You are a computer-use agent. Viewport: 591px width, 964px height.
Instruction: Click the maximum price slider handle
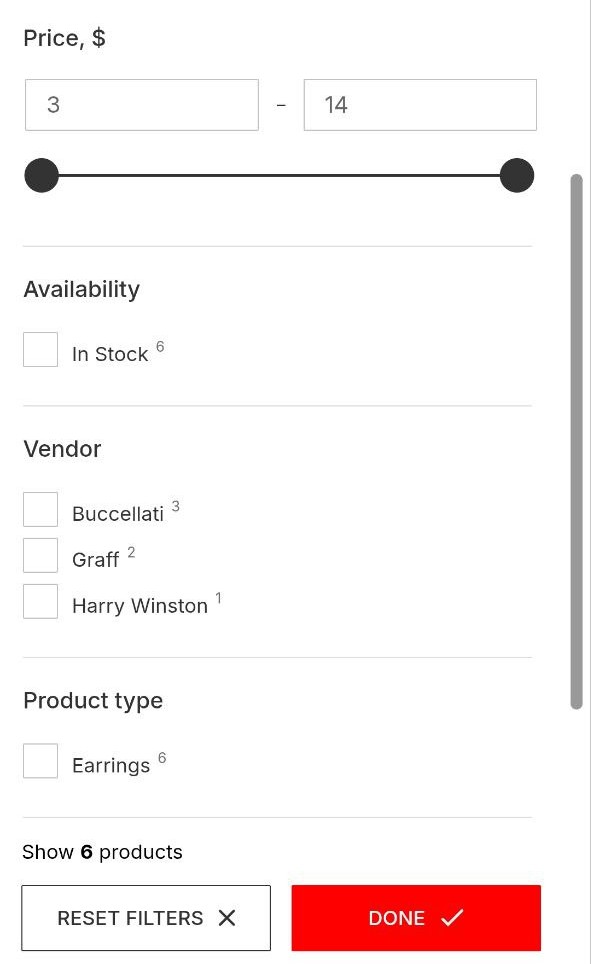pyautogui.click(x=516, y=175)
